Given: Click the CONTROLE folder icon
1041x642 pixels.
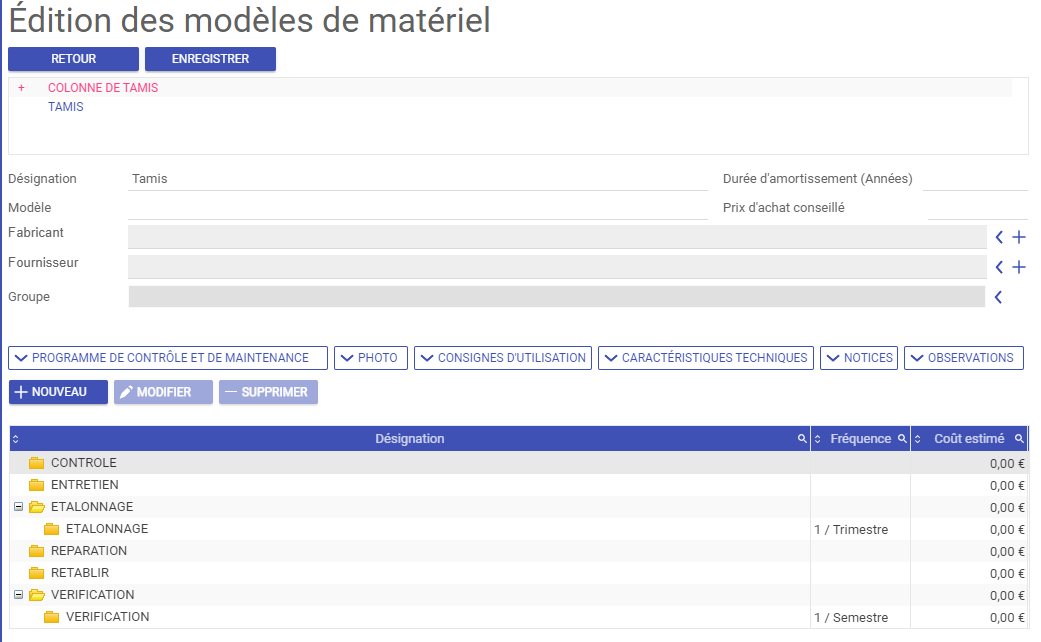Looking at the screenshot, I should [37, 463].
